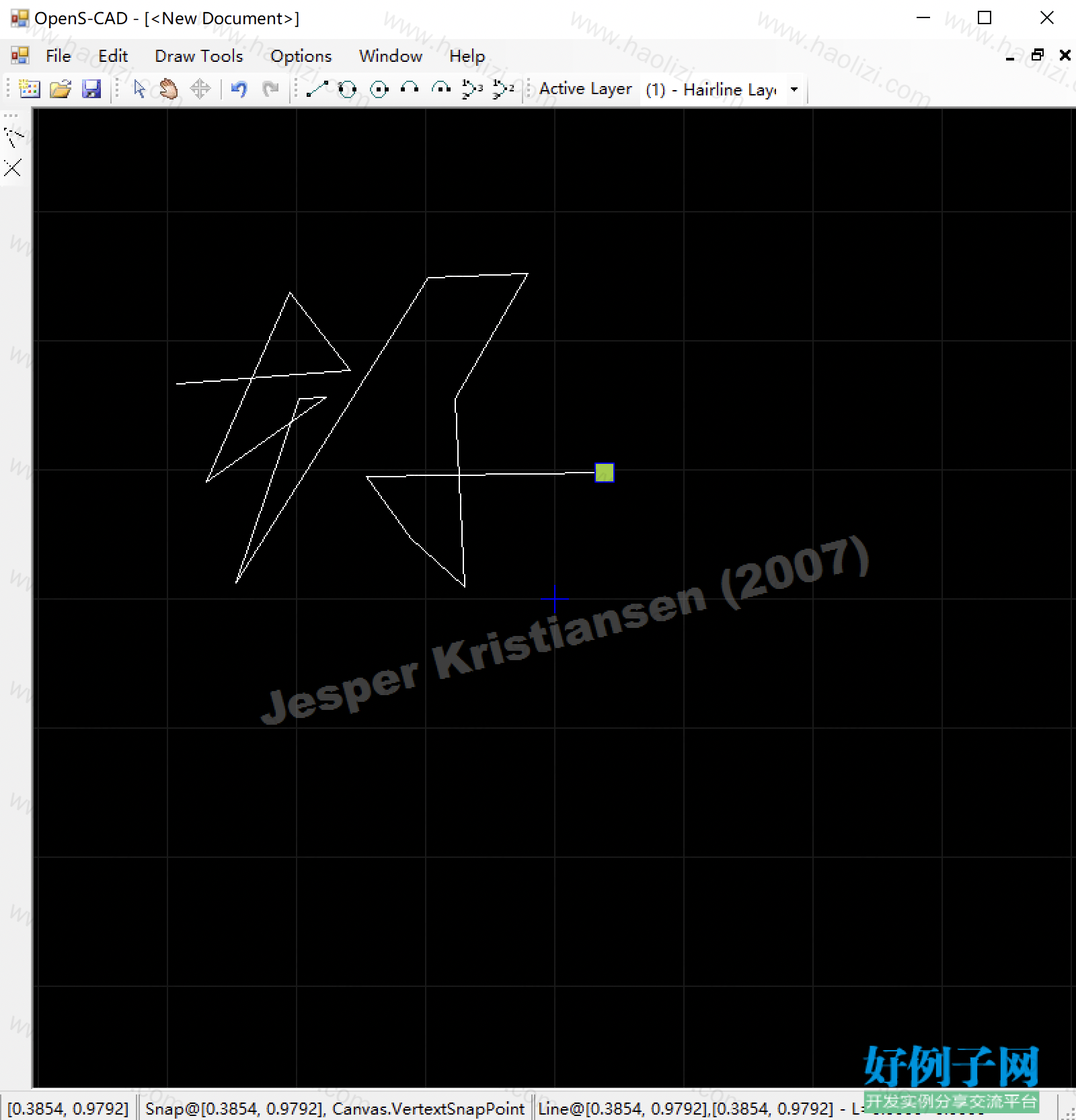Select the center-point arc tool

441,89
